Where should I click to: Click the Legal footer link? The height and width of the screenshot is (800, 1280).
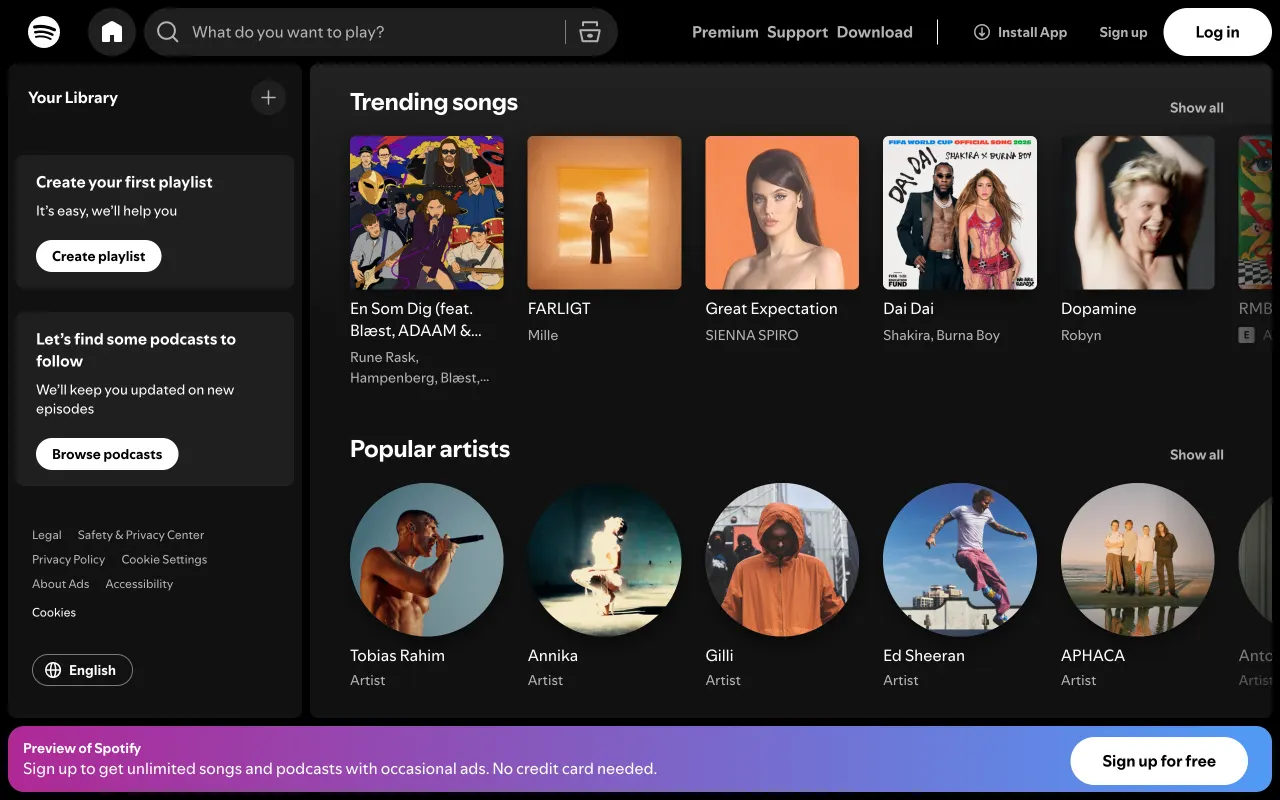[x=47, y=535]
